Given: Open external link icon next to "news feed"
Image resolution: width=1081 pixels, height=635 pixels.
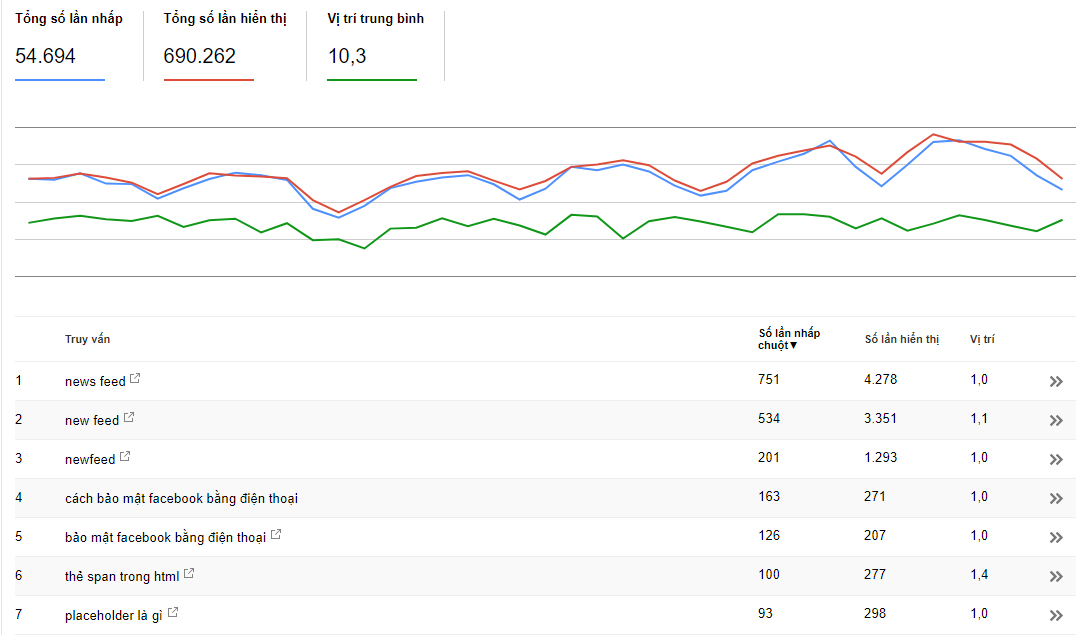Looking at the screenshot, I should click(x=136, y=379).
